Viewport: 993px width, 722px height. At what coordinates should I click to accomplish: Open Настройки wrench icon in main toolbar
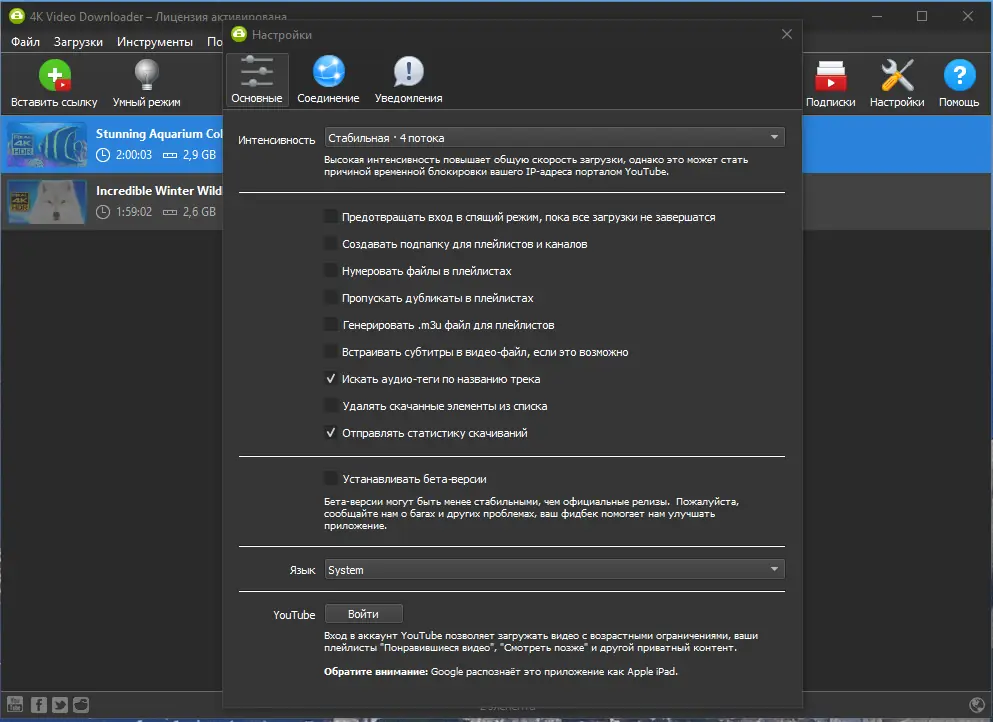pos(897,76)
